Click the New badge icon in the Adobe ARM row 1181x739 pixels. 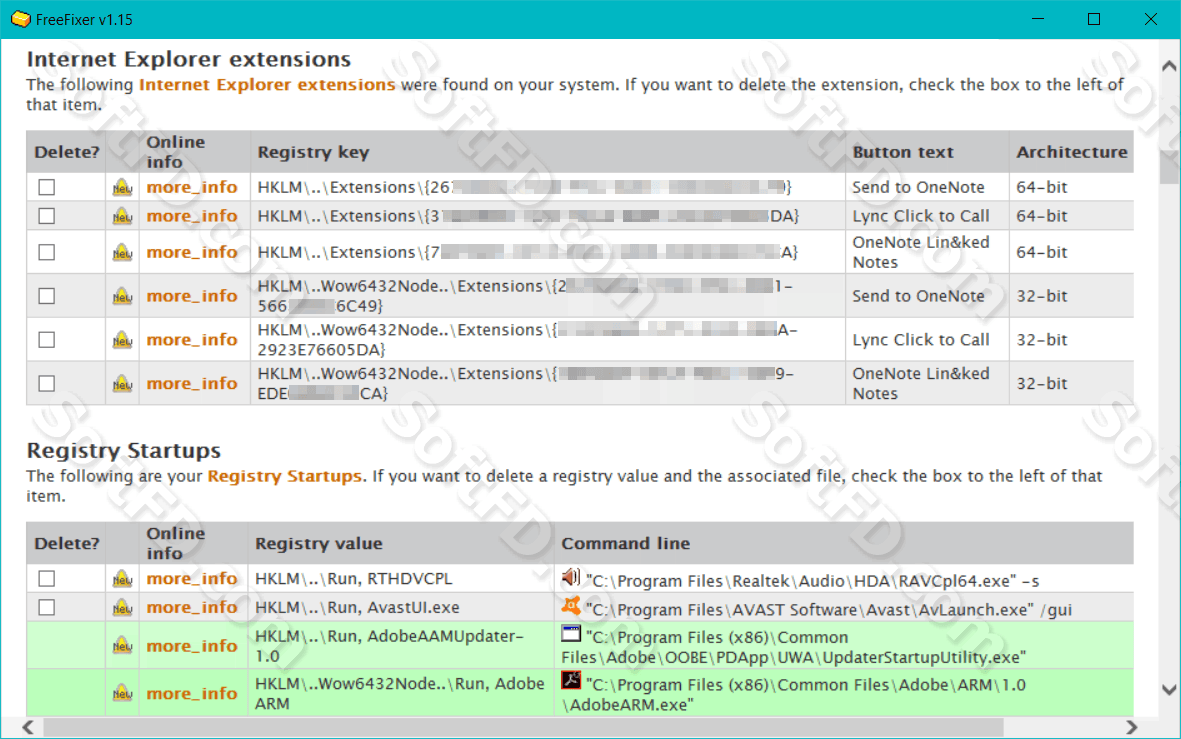tap(122, 693)
